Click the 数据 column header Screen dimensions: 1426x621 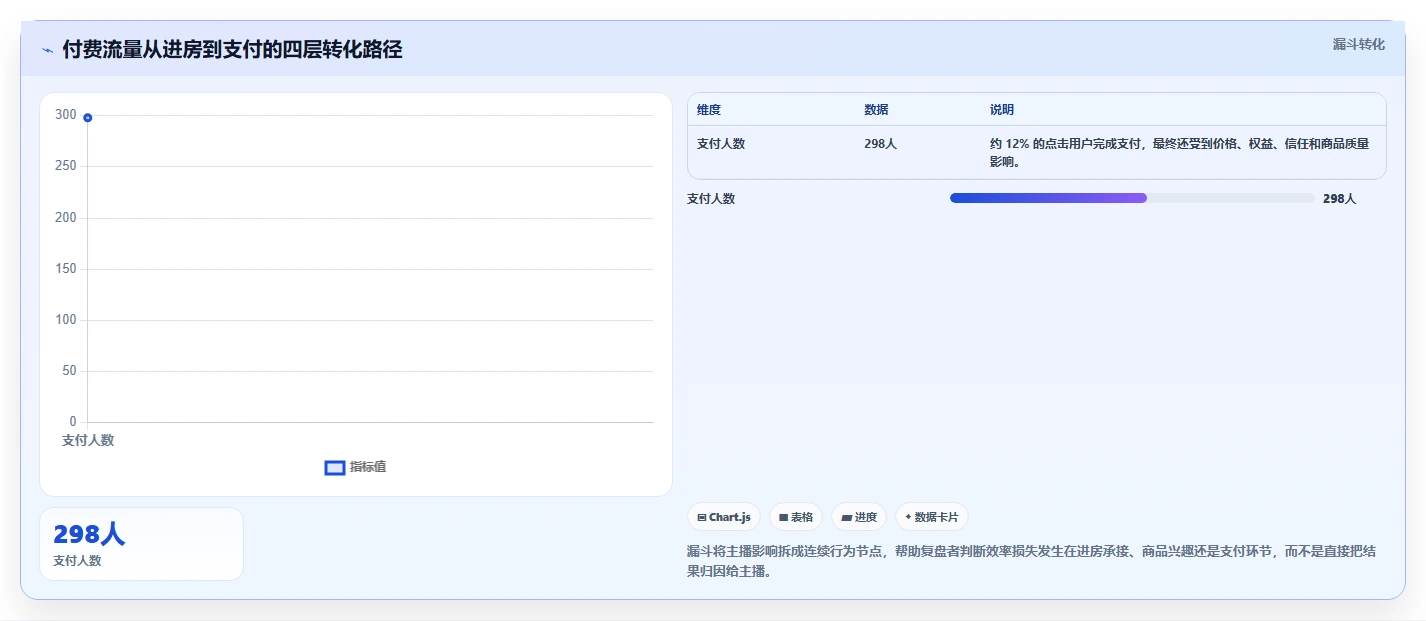tap(876, 110)
